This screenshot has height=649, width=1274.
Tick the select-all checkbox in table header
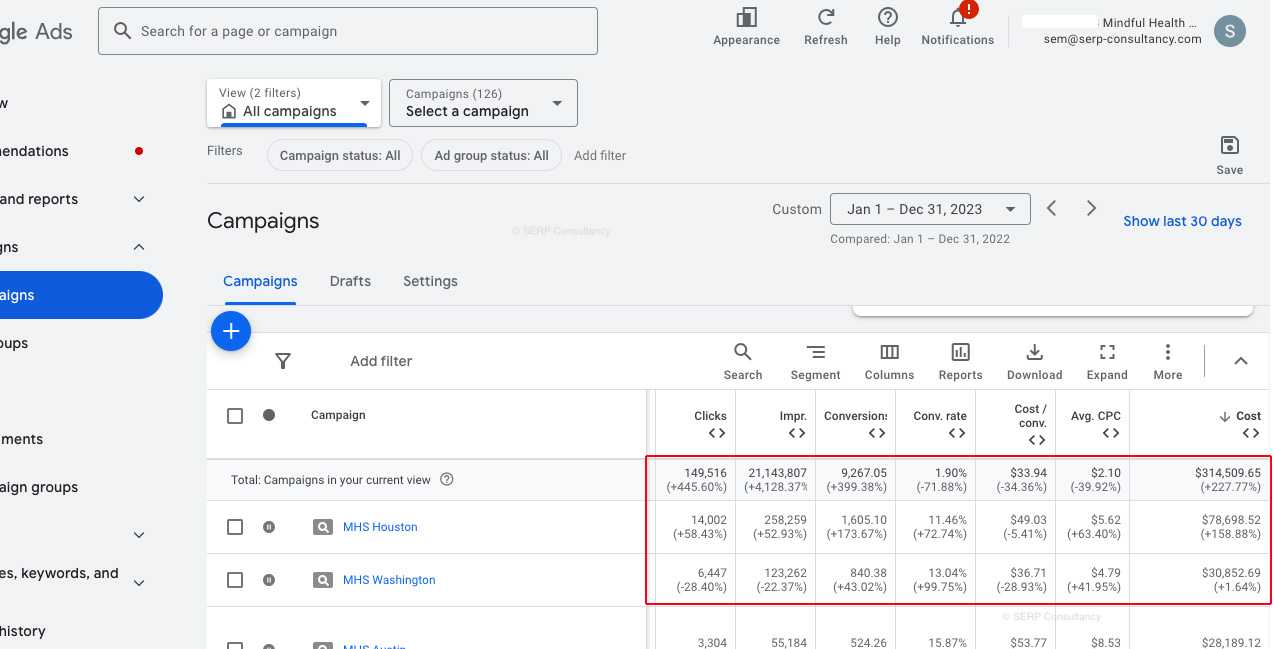(x=235, y=416)
